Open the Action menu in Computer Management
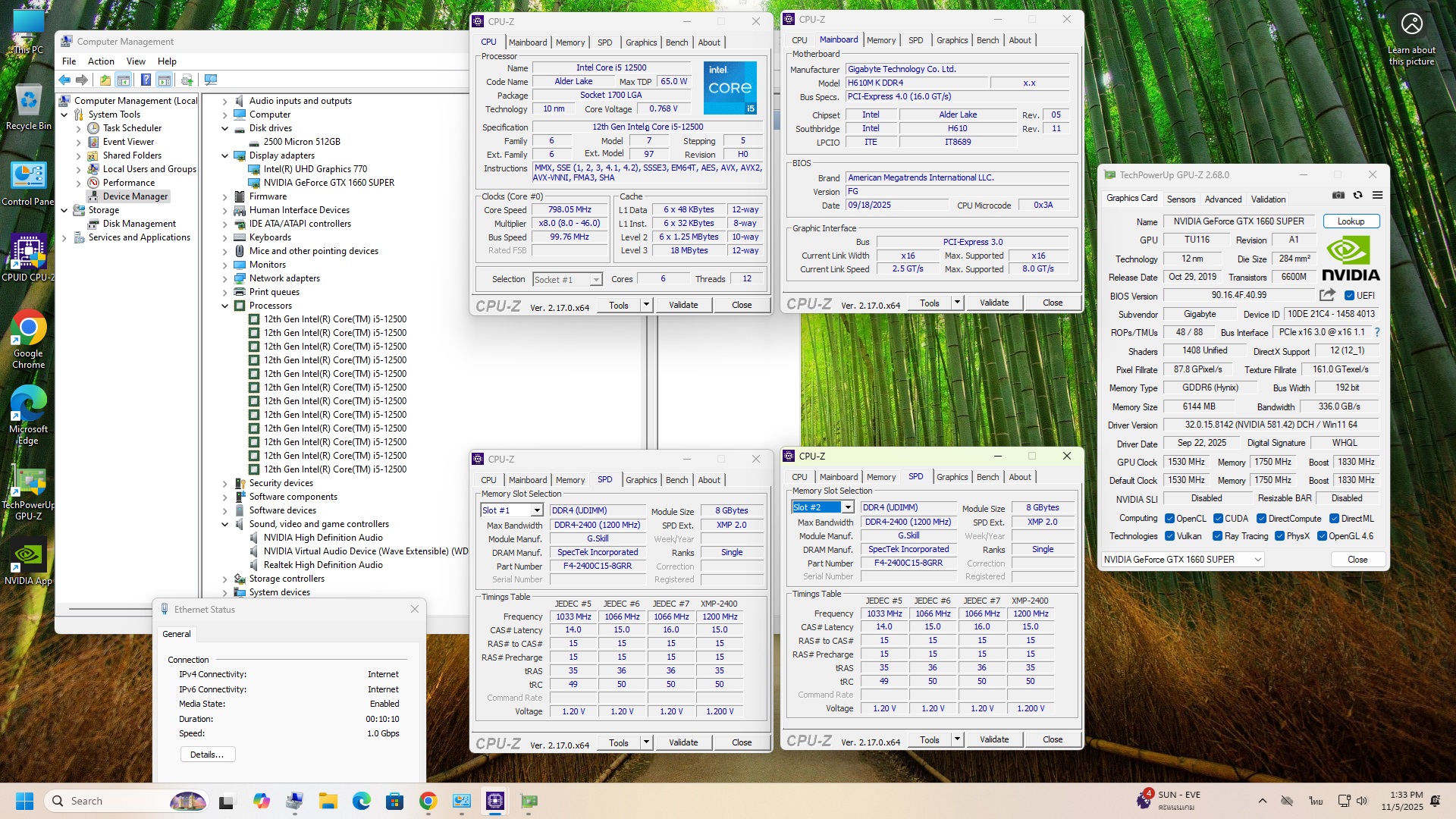 click(101, 61)
